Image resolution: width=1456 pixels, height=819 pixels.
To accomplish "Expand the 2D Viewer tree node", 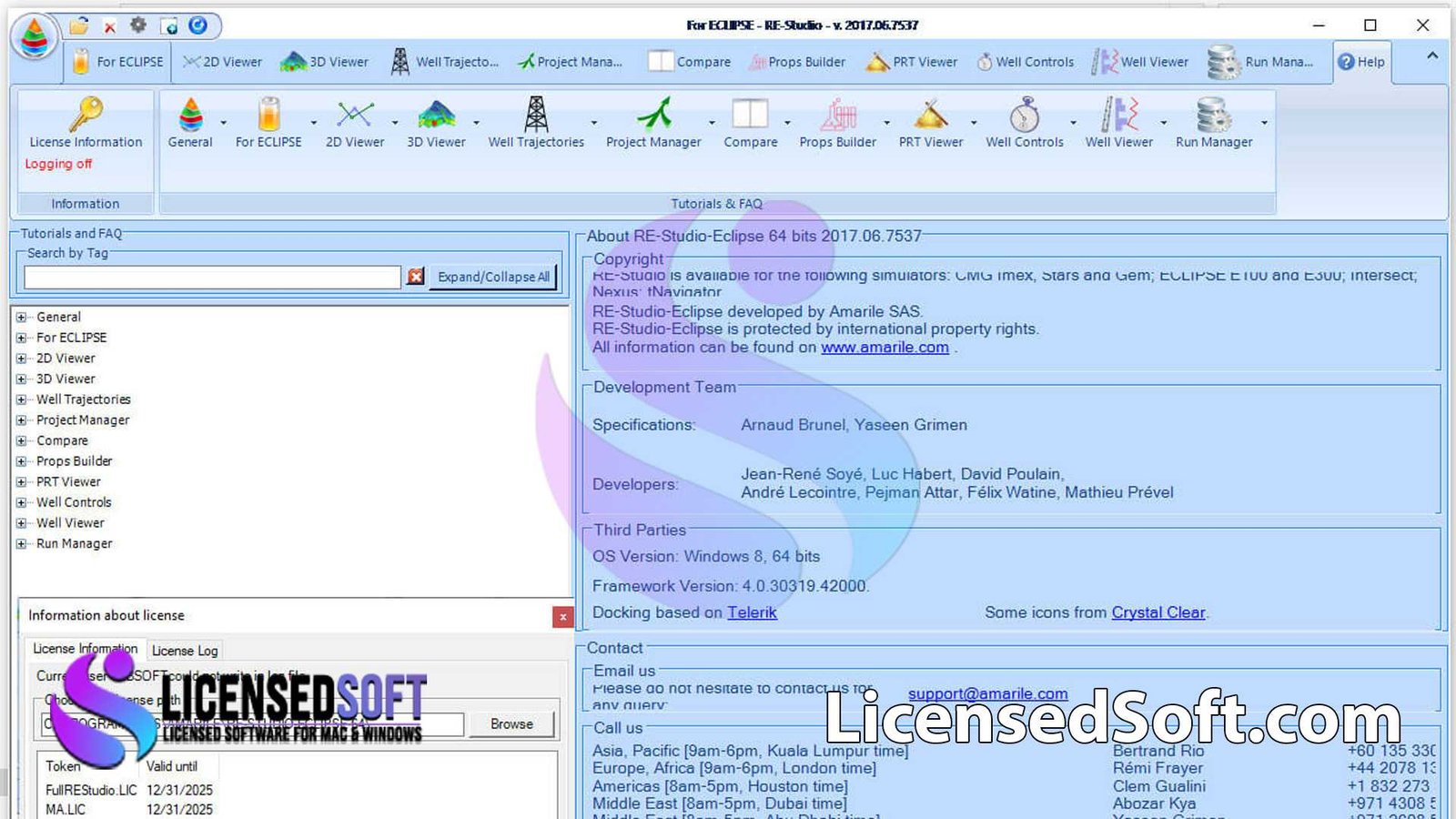I will pyautogui.click(x=21, y=359).
